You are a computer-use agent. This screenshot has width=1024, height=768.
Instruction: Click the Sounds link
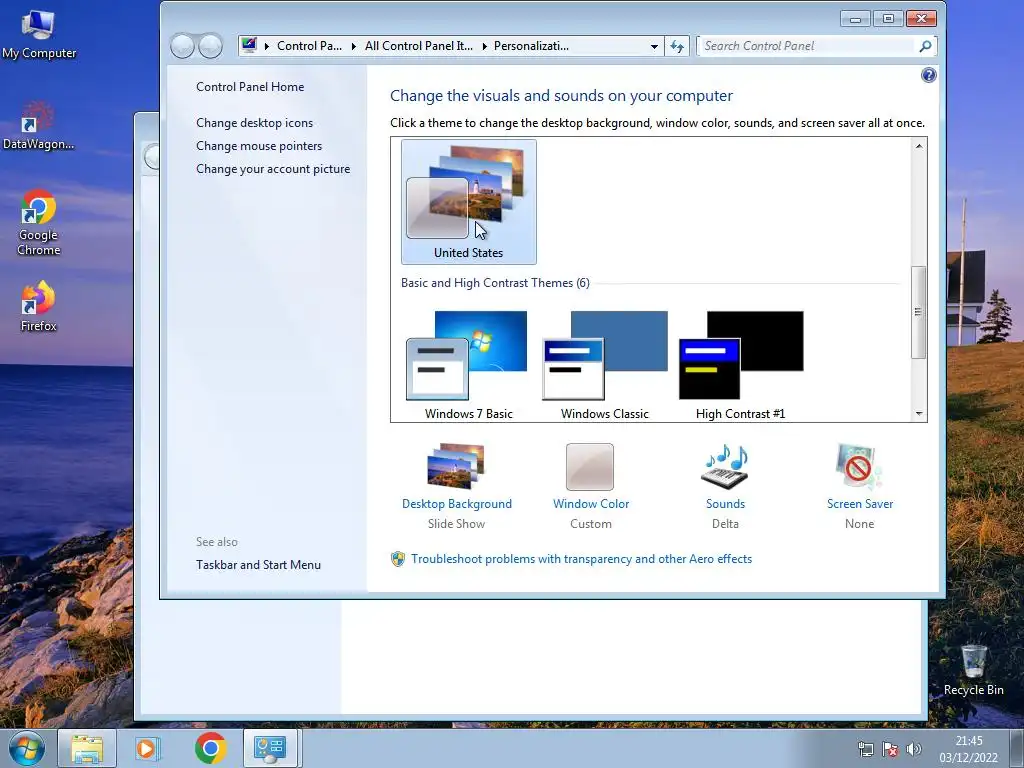point(725,504)
